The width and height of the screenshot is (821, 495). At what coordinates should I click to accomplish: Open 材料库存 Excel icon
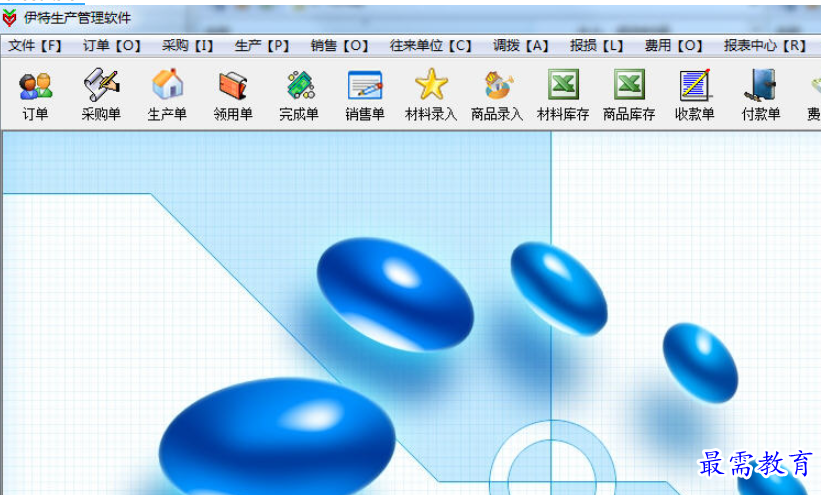(563, 84)
